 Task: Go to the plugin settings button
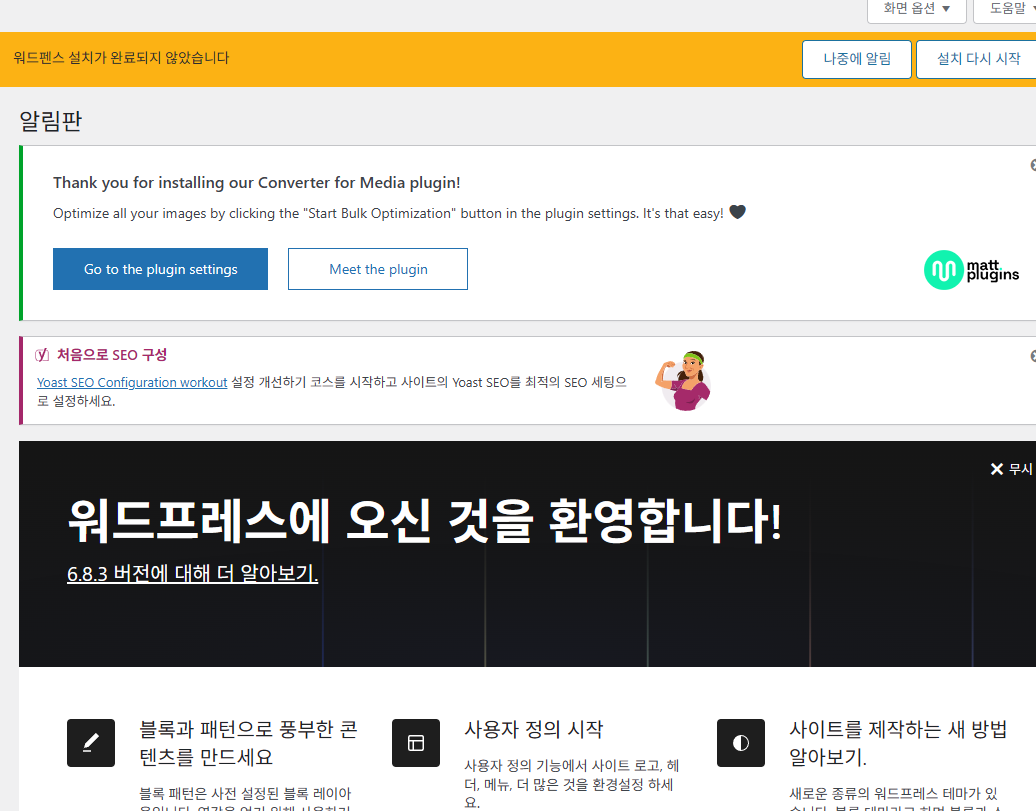161,269
